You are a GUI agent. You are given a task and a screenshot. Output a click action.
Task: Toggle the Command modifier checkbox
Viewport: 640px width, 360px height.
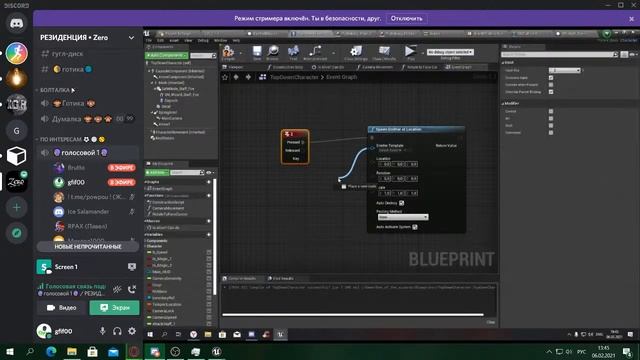[551, 133]
